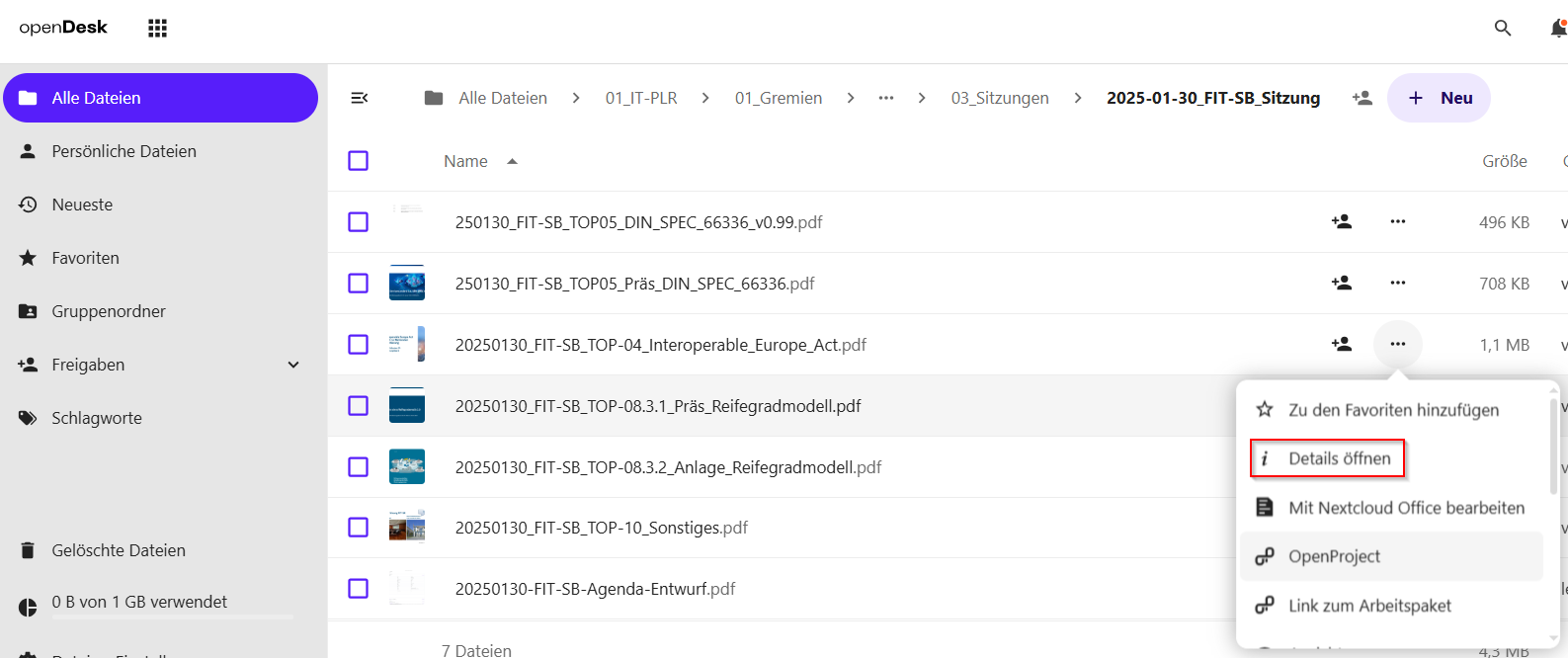Click the openDesk logo

tap(63, 28)
